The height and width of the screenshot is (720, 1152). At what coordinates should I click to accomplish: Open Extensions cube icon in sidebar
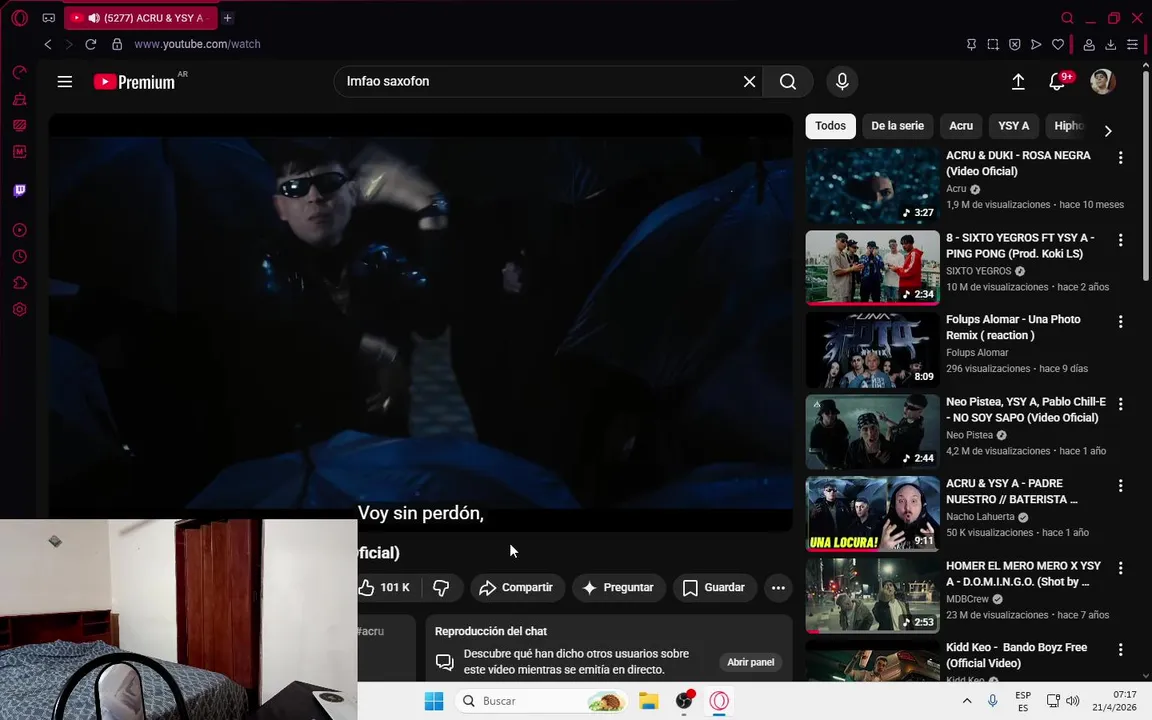(x=20, y=283)
